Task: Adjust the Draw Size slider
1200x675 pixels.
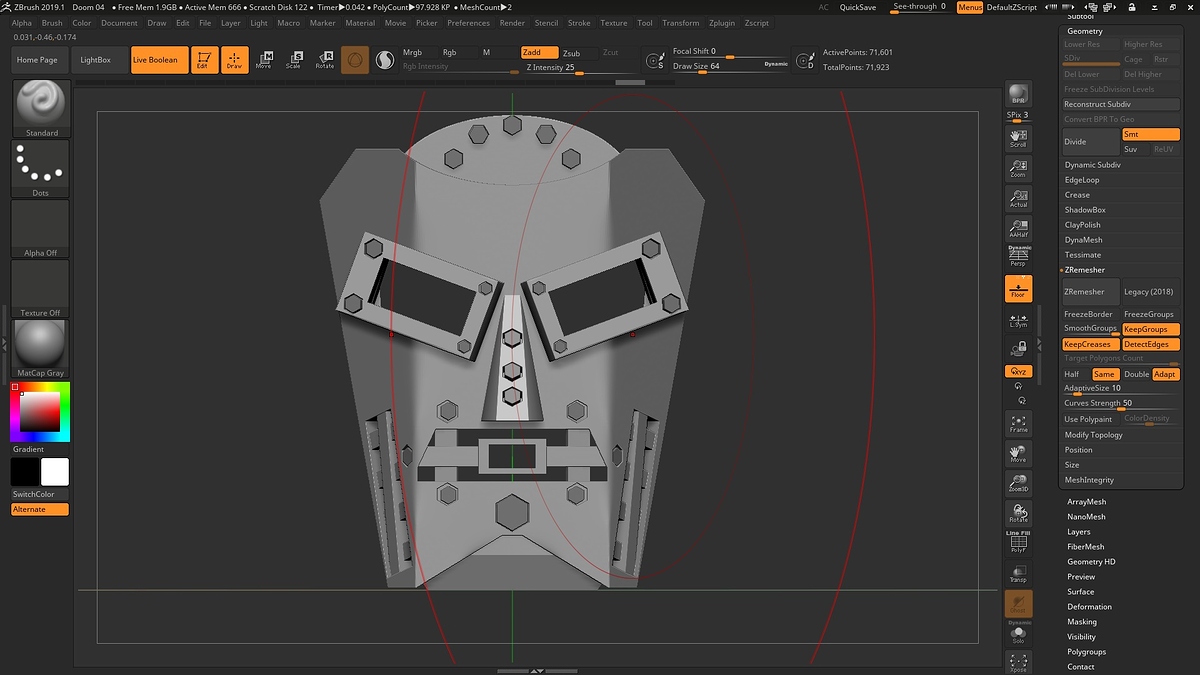Action: 730,67
